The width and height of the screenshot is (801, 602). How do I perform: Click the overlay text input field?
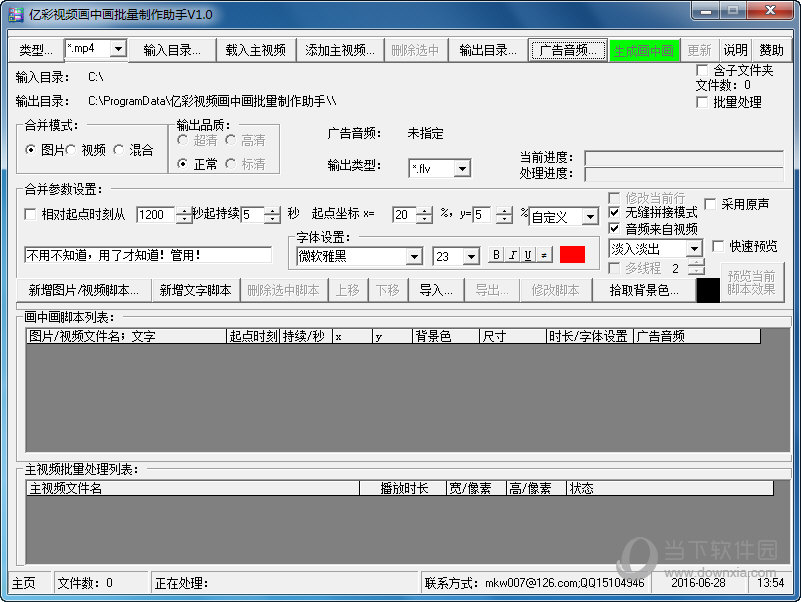pyautogui.click(x=147, y=256)
